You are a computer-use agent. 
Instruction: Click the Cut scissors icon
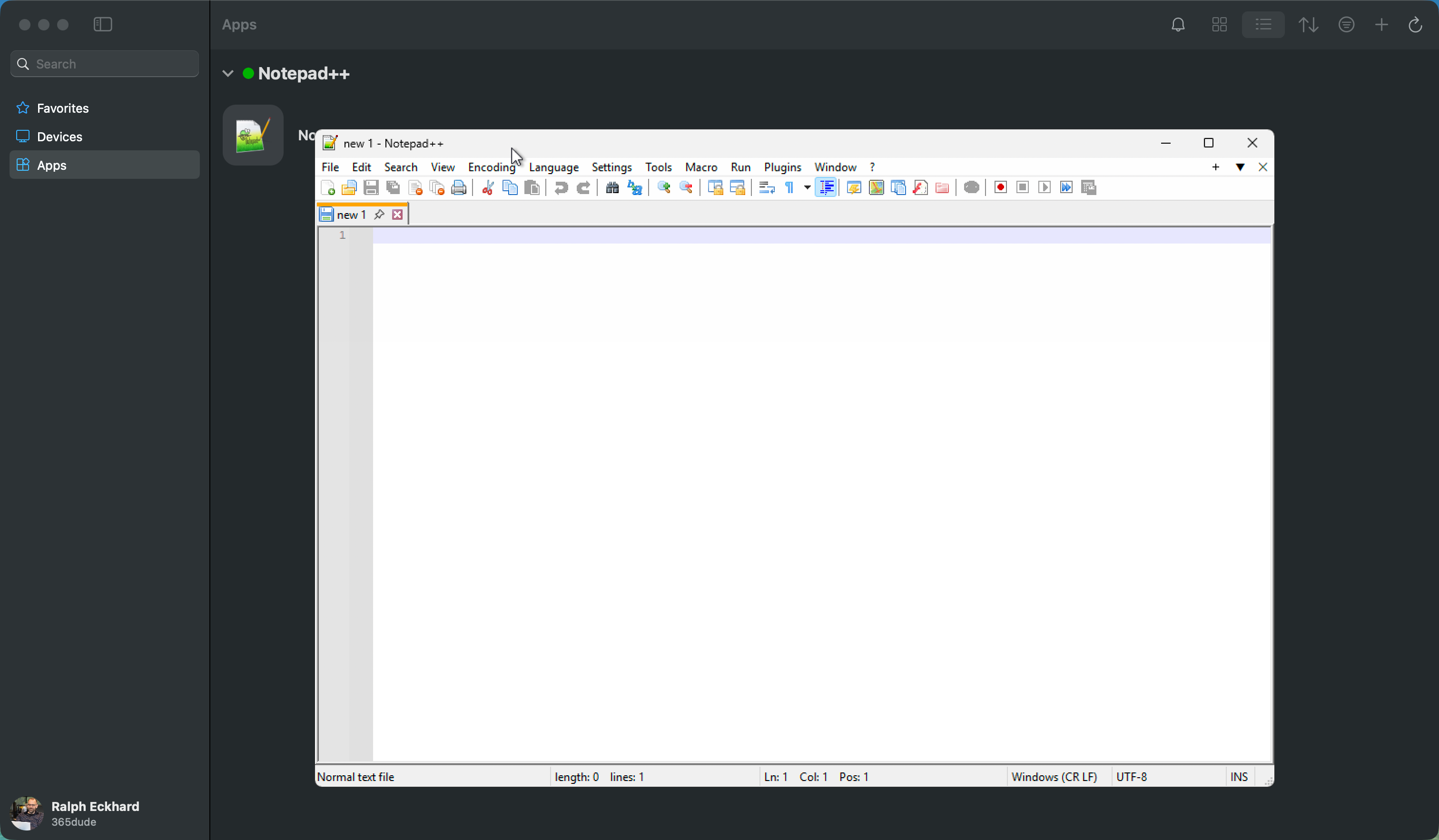(488, 188)
